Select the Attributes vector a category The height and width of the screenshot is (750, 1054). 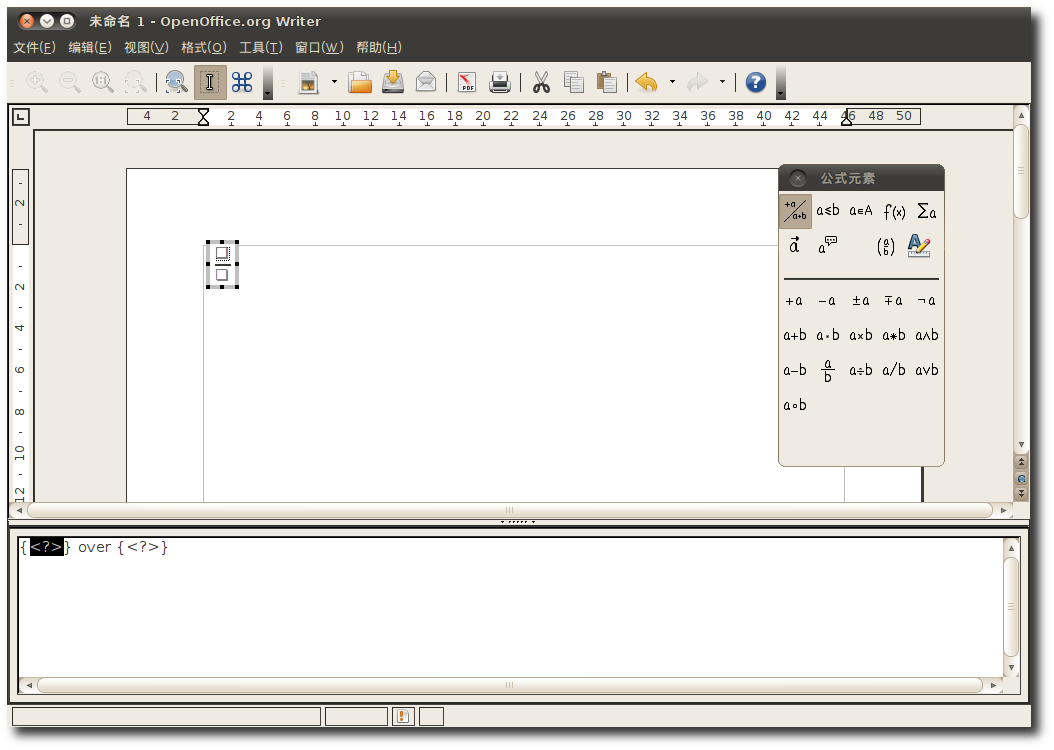click(795, 245)
